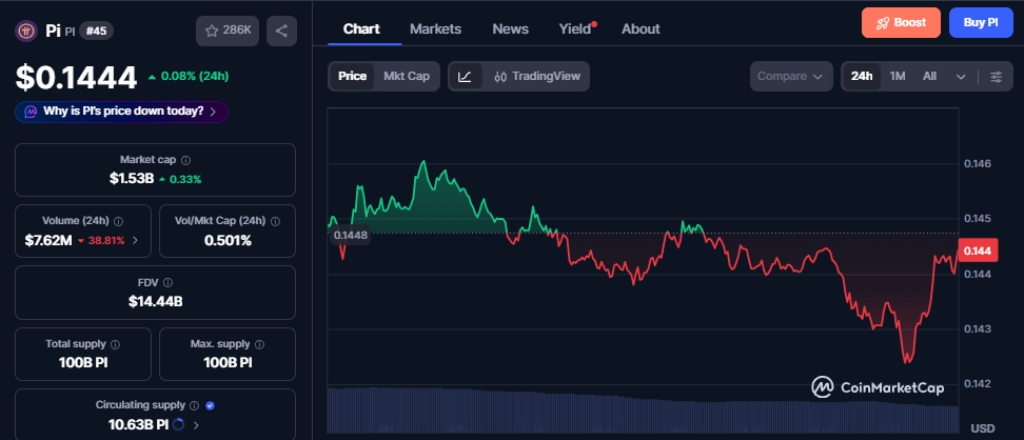
Task: Click the volume bars below the chart
Action: 643,410
